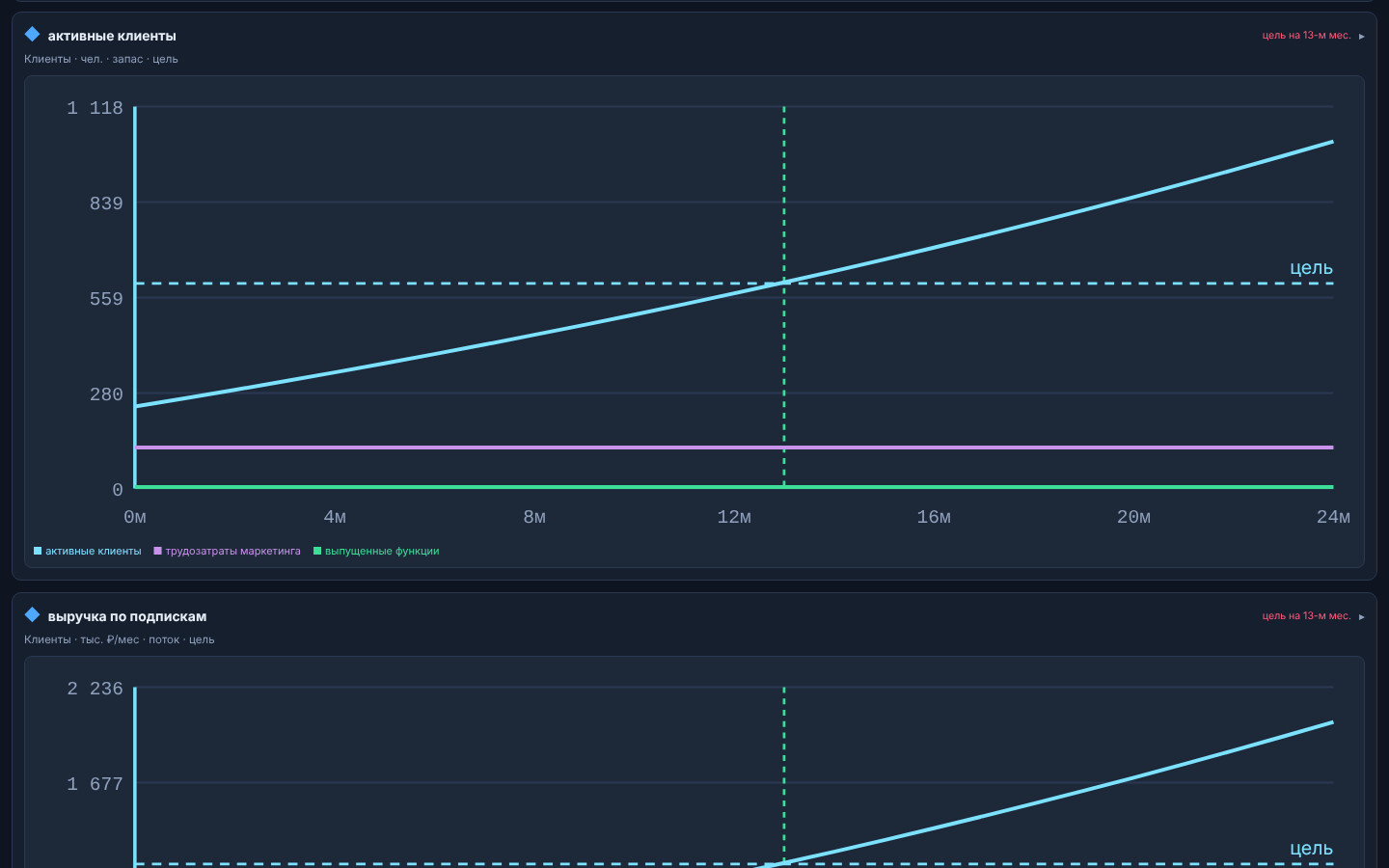Click the 559 y-axis value
The height and width of the screenshot is (868, 1389).
click(x=106, y=299)
